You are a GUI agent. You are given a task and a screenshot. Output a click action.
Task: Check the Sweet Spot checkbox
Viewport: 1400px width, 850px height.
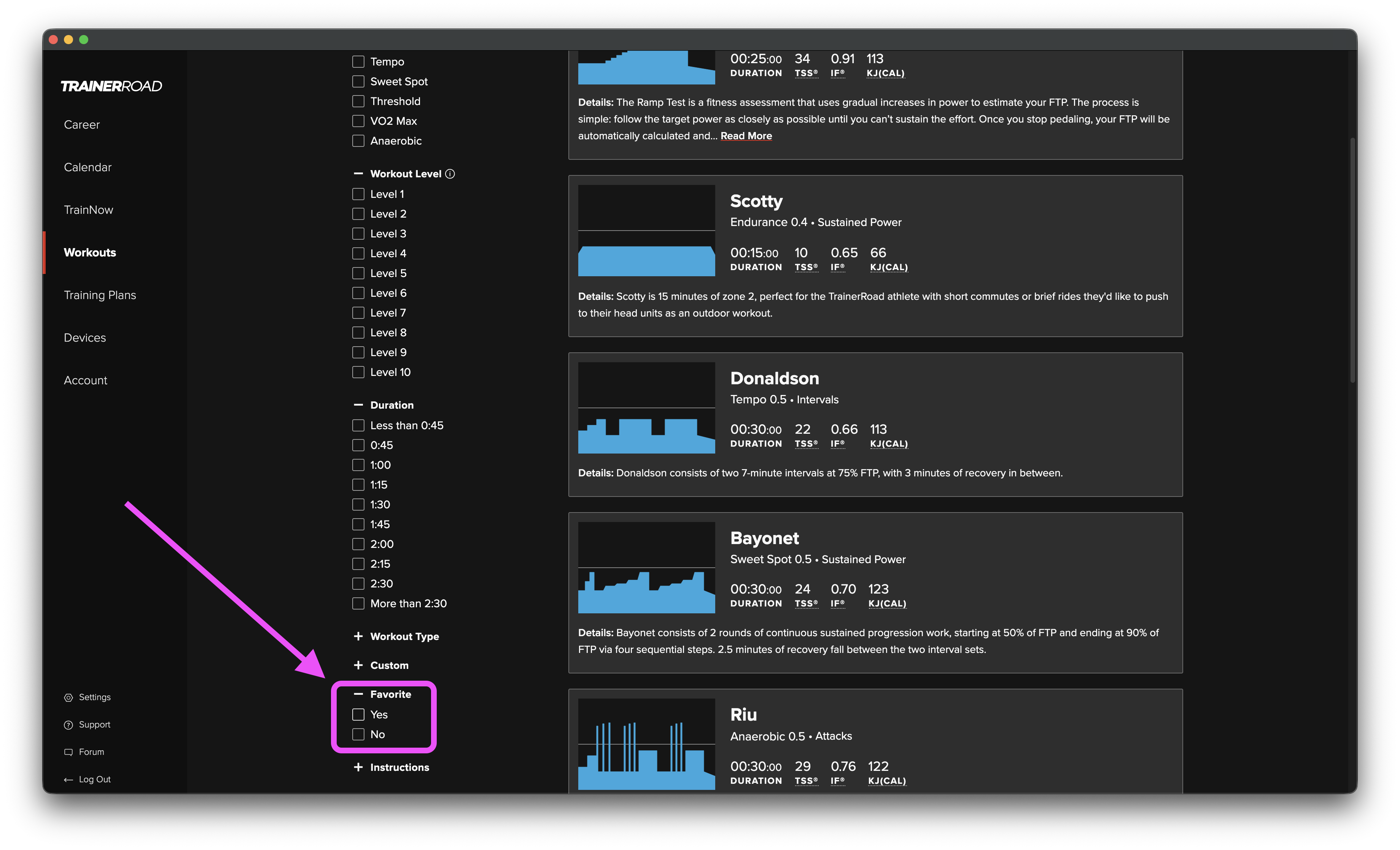tap(358, 81)
